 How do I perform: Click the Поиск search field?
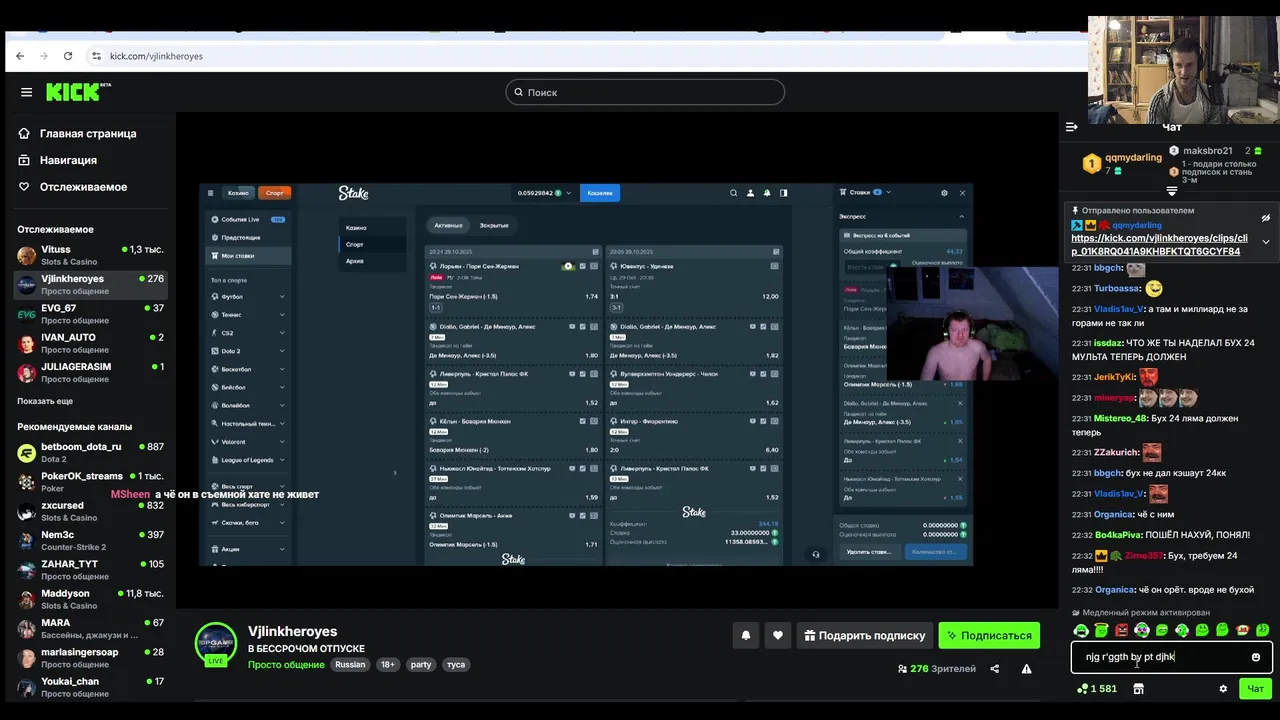645,92
